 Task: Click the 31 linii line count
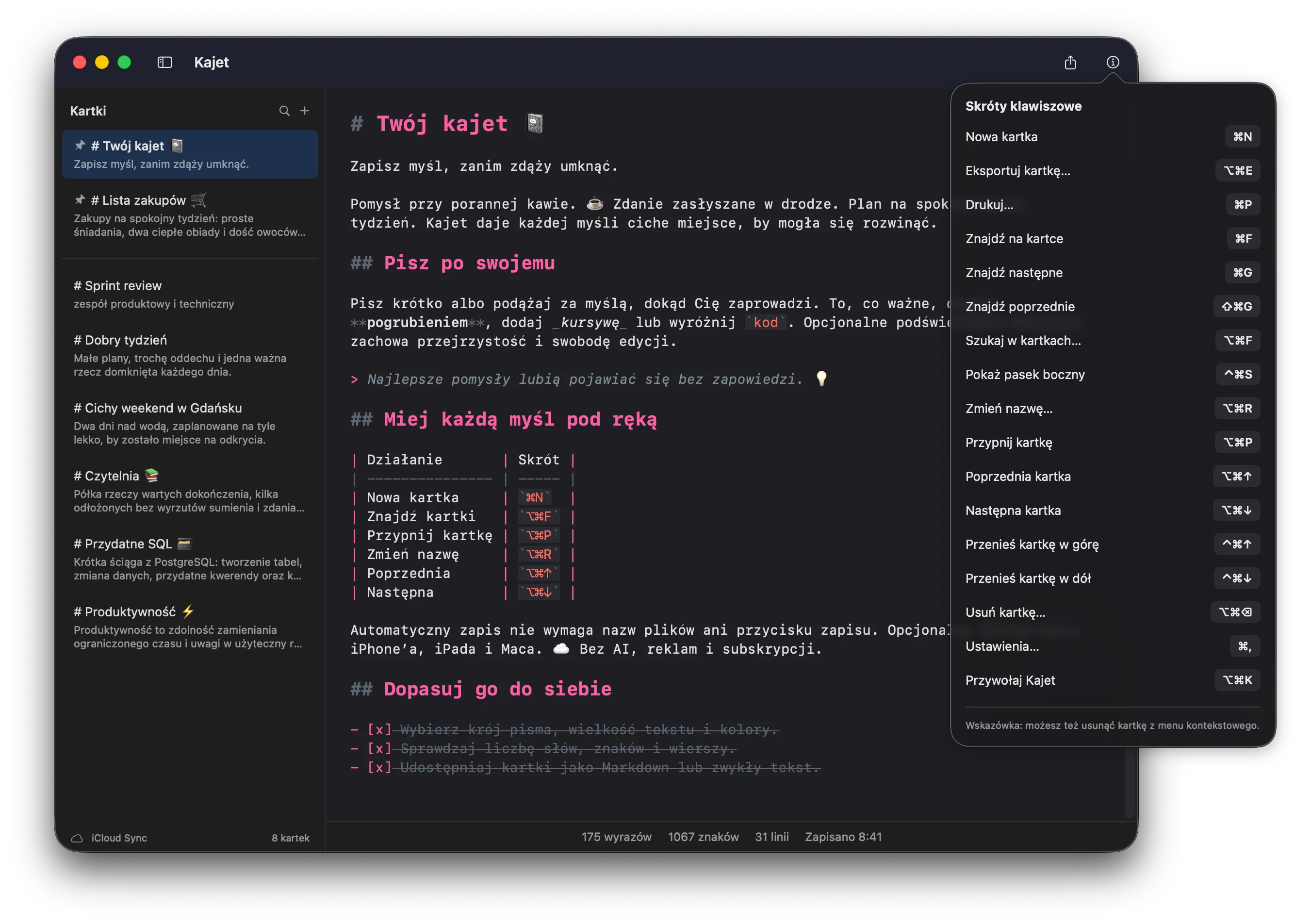pyautogui.click(x=771, y=837)
